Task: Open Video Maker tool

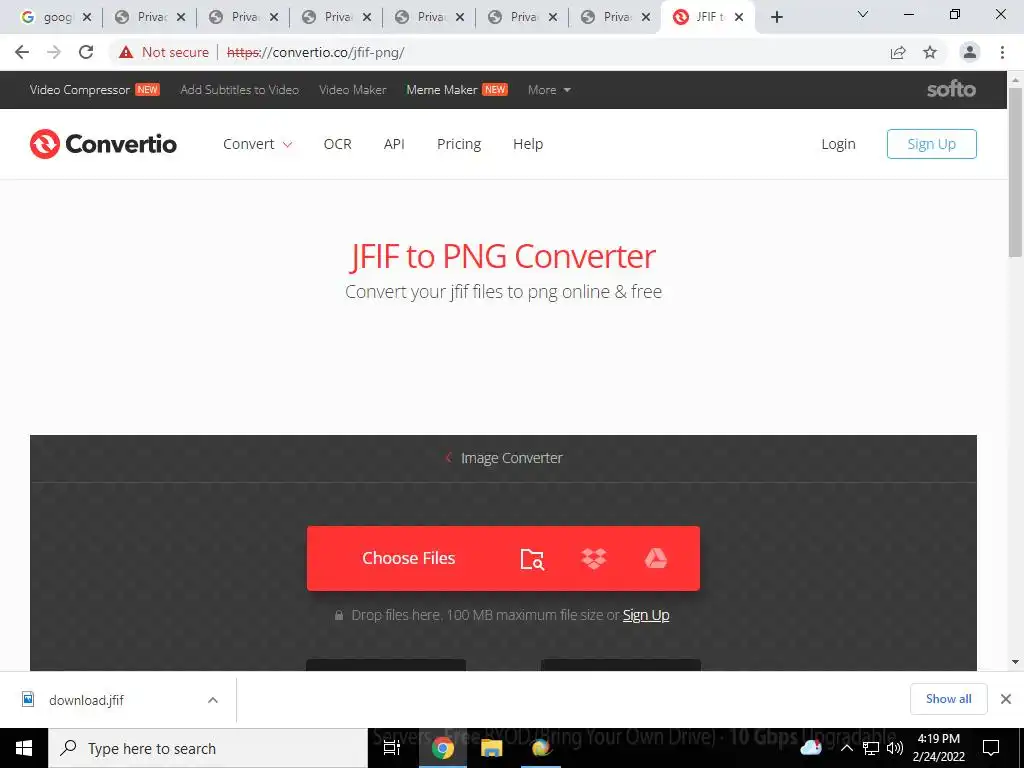Action: (x=353, y=89)
